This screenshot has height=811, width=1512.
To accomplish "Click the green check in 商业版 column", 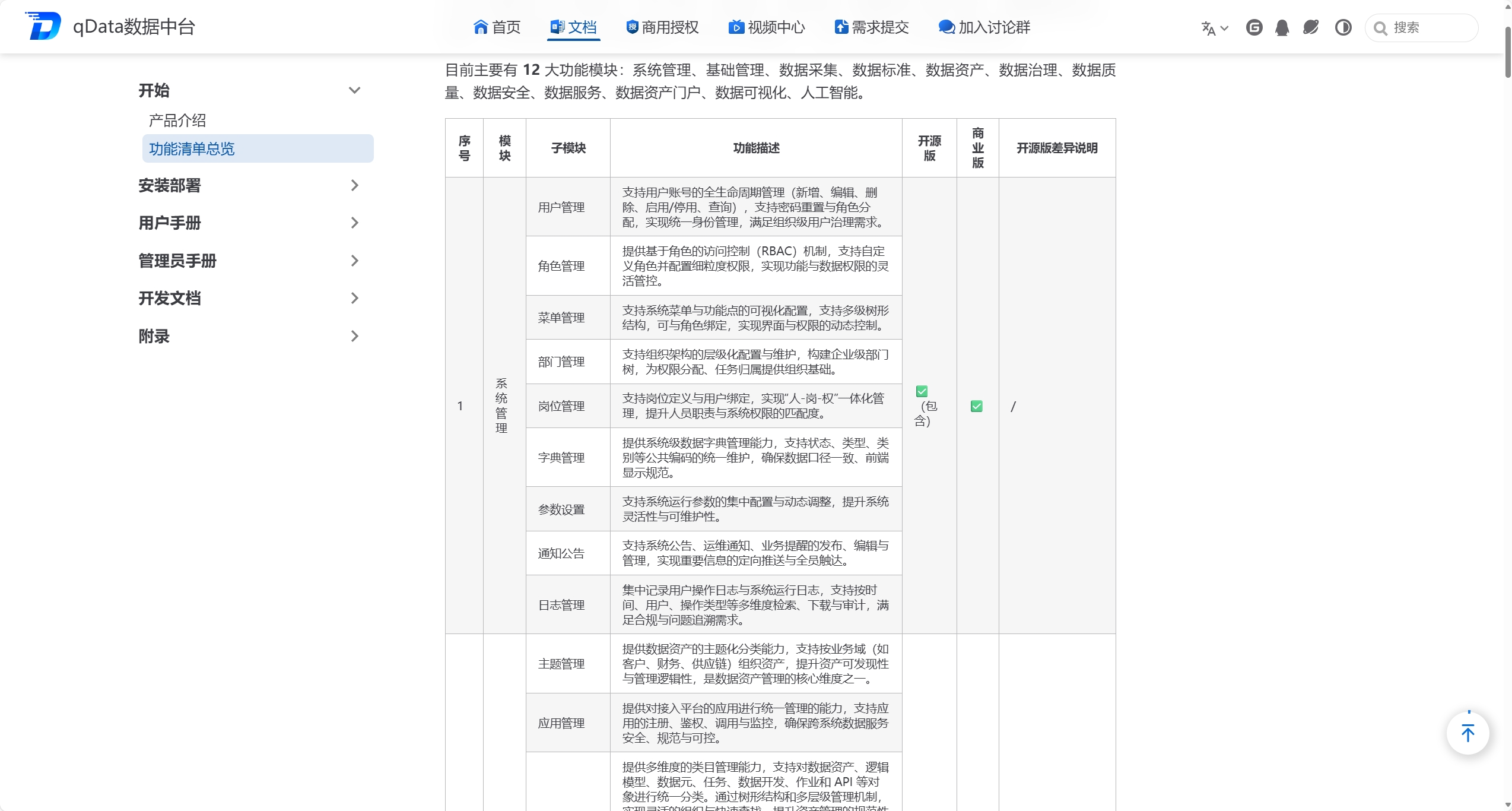I will coord(977,406).
